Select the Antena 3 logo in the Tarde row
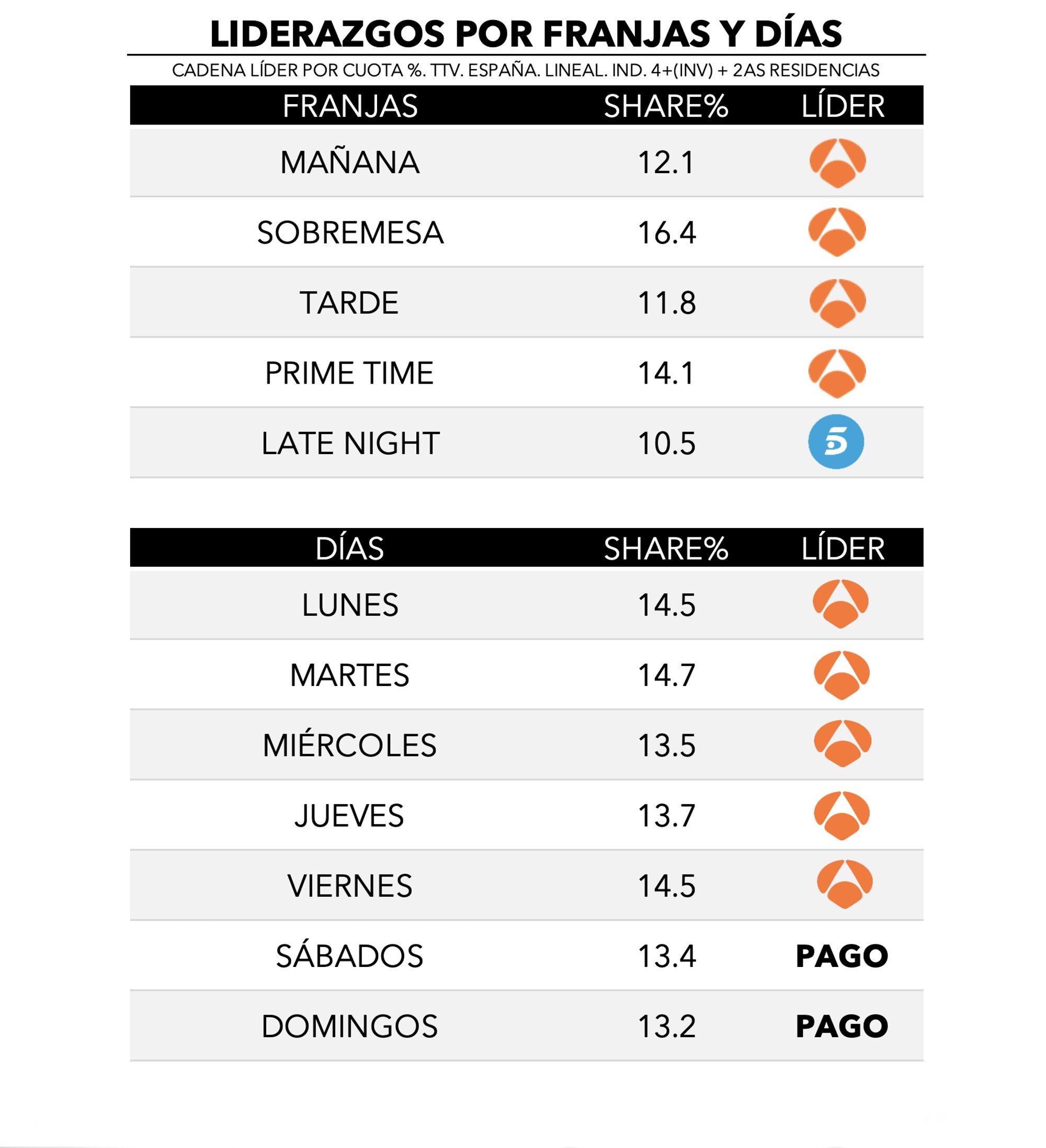This screenshot has width=1046, height=1148. 837,303
